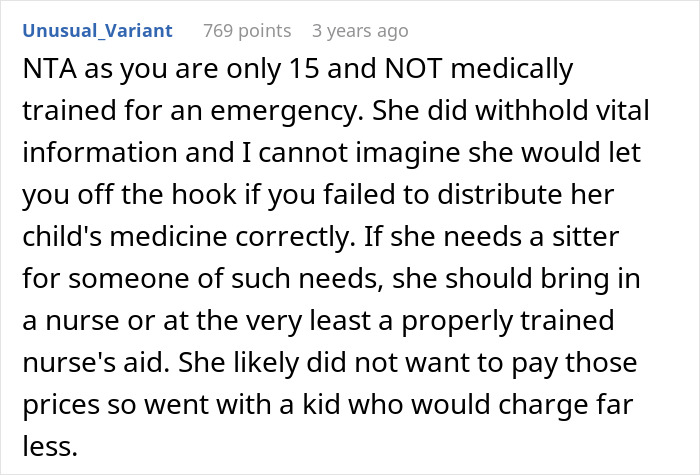Screen dimensions: 700x475
Task: Click the 769 points score
Action: tap(246, 31)
